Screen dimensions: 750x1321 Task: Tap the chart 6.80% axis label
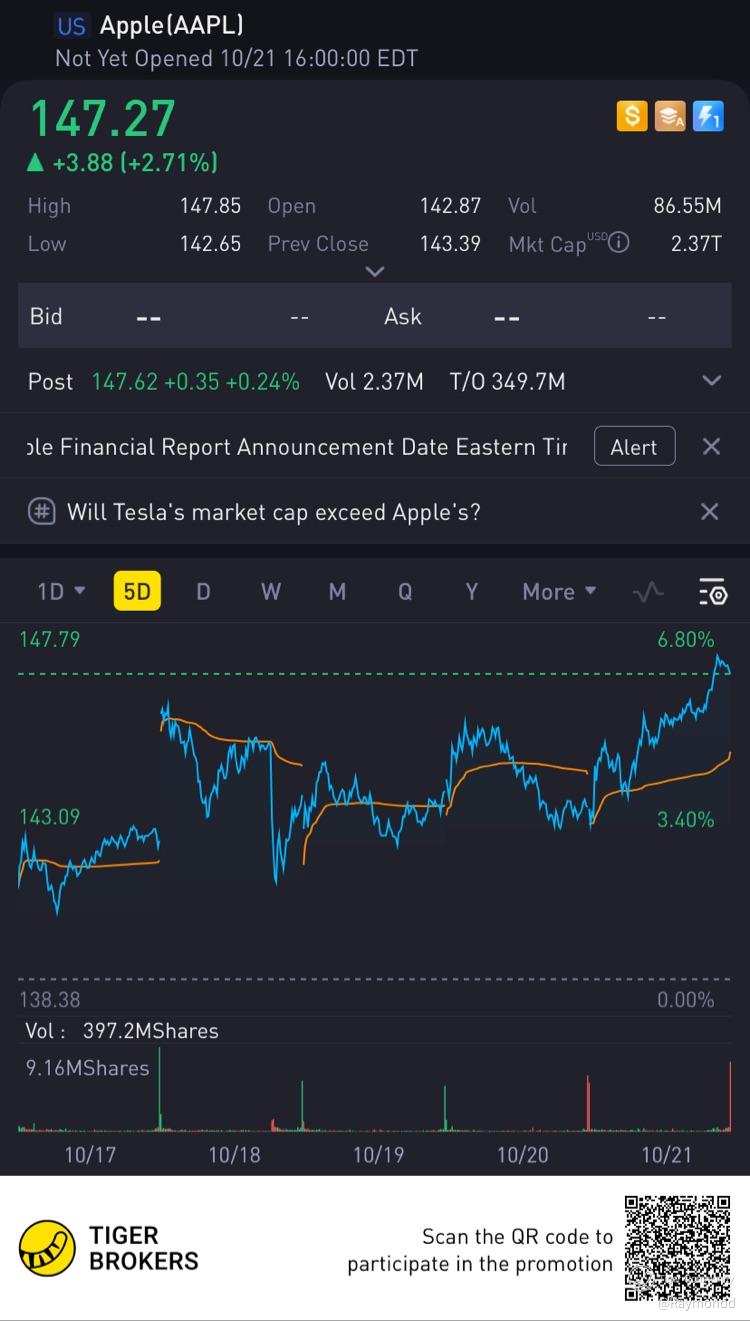point(685,639)
